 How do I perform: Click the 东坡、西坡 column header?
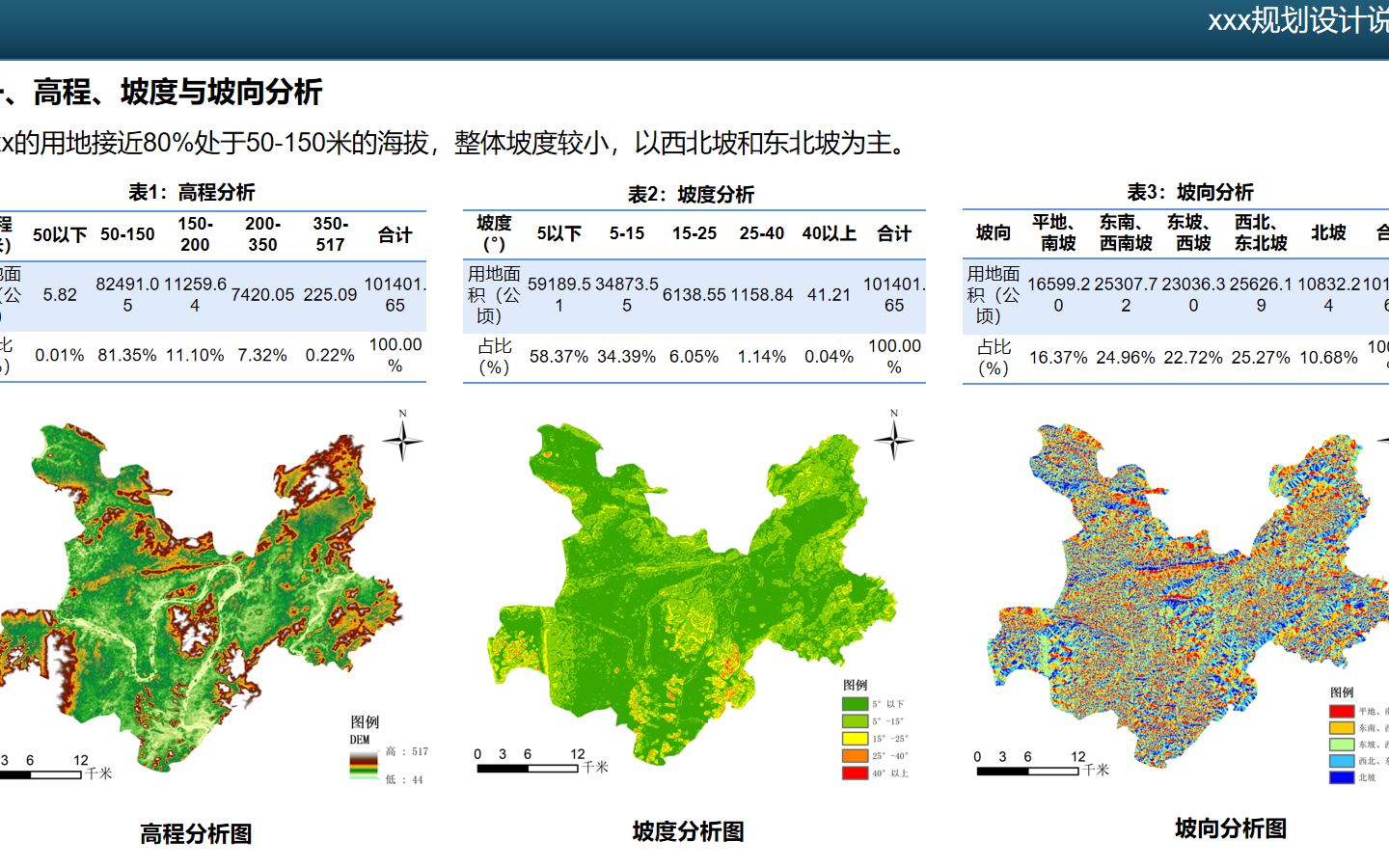click(x=1193, y=232)
